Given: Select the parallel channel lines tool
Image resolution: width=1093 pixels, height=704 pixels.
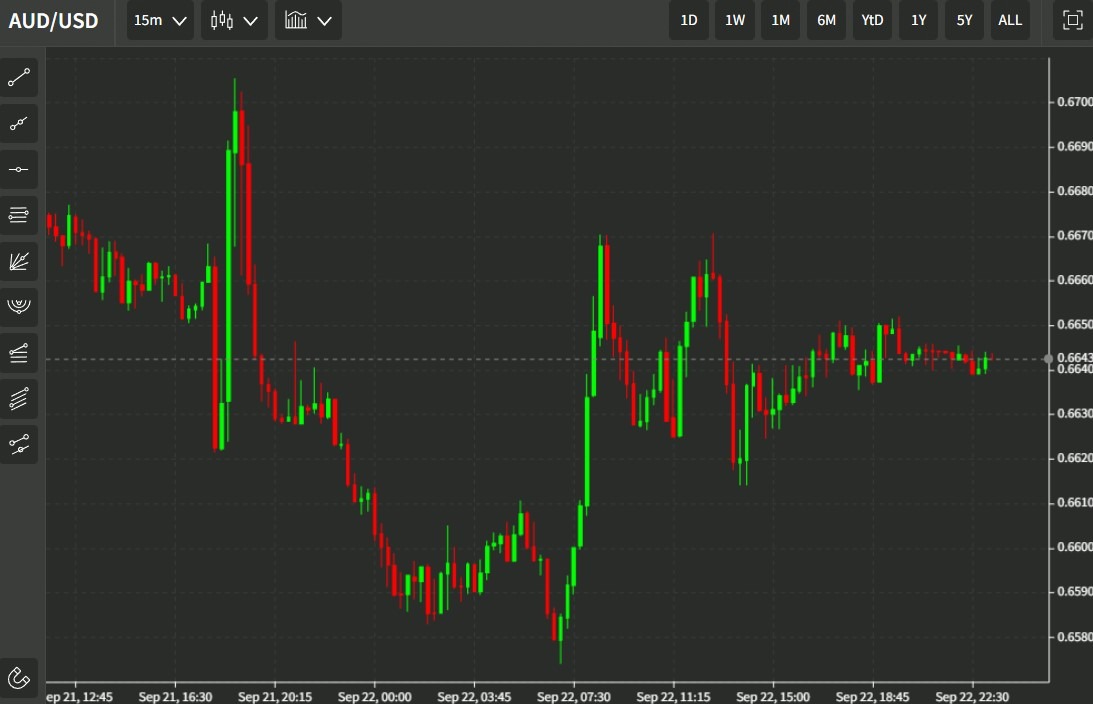Looking at the screenshot, I should point(19,398).
